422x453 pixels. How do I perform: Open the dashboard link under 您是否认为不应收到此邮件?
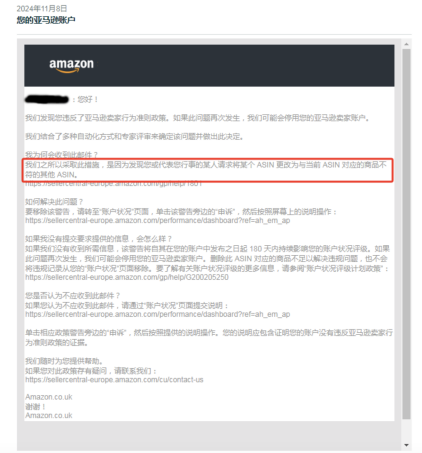pyautogui.click(x=158, y=314)
